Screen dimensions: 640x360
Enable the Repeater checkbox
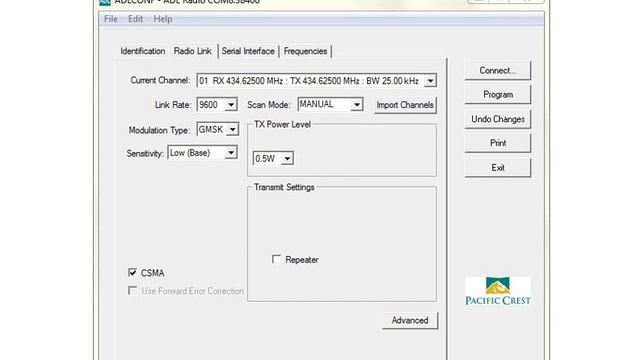276,259
